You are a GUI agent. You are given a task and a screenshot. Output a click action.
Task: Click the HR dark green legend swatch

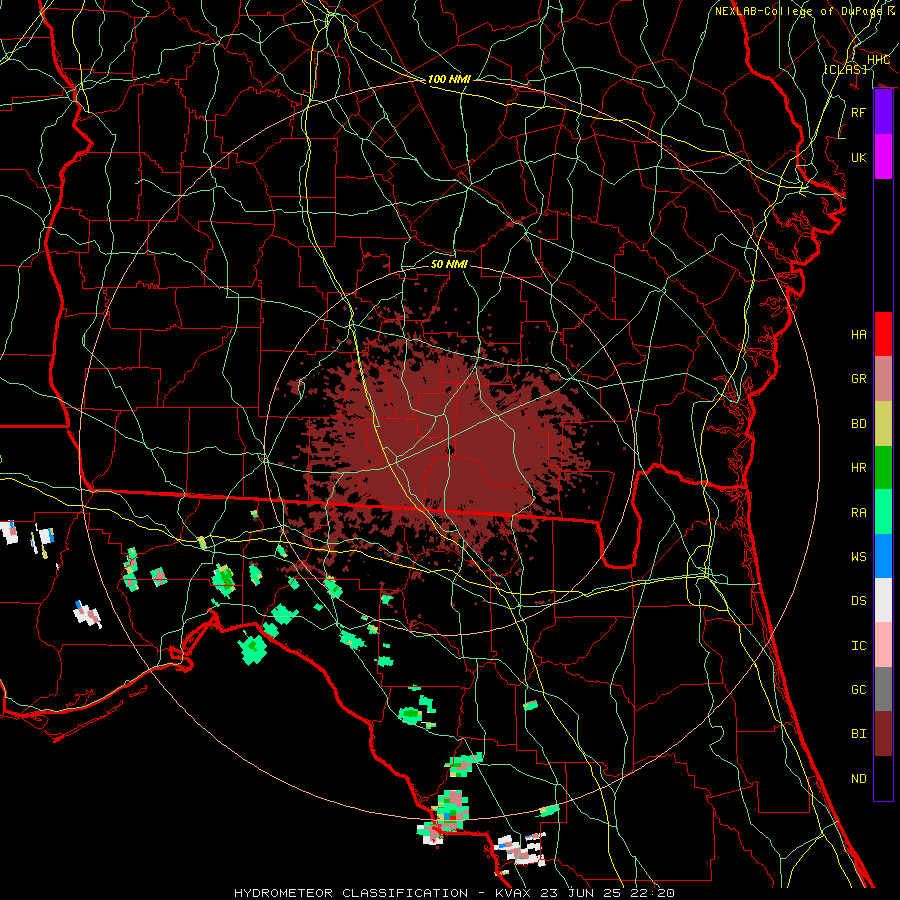tap(883, 468)
